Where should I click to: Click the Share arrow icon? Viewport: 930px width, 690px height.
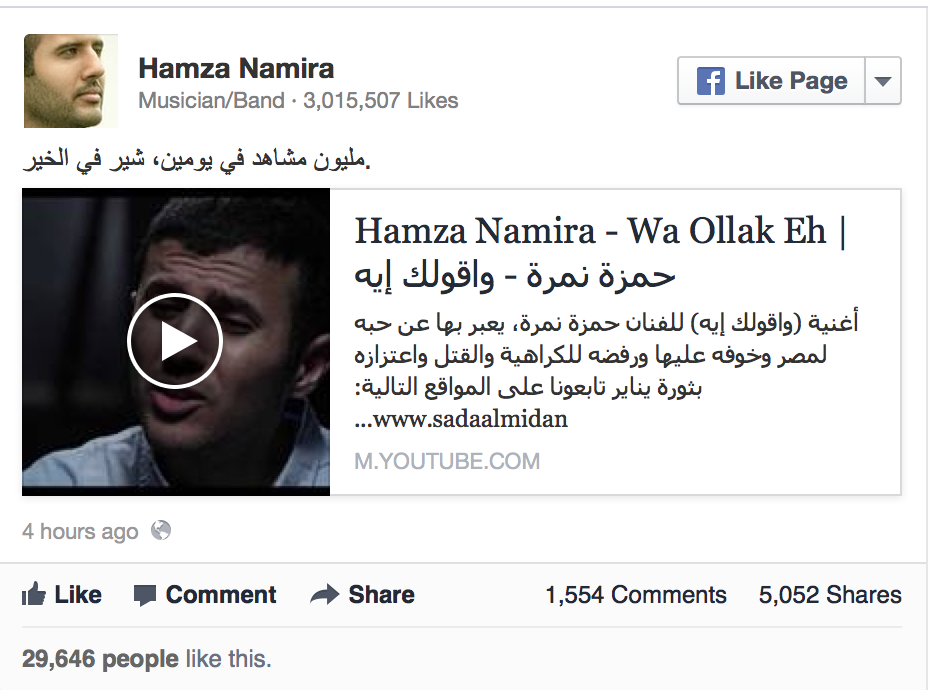324,594
